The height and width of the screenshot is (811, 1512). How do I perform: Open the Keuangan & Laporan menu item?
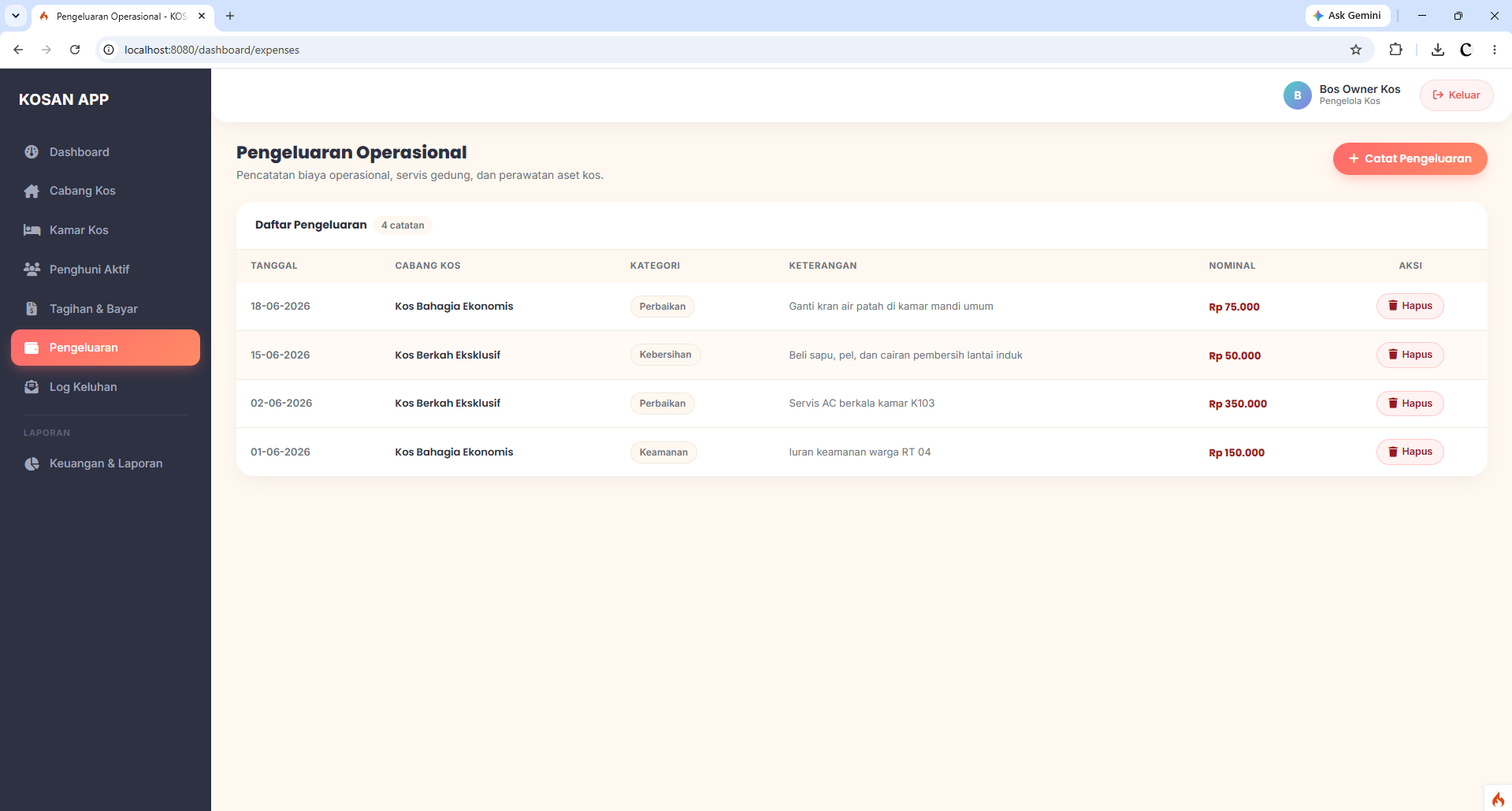click(x=106, y=463)
